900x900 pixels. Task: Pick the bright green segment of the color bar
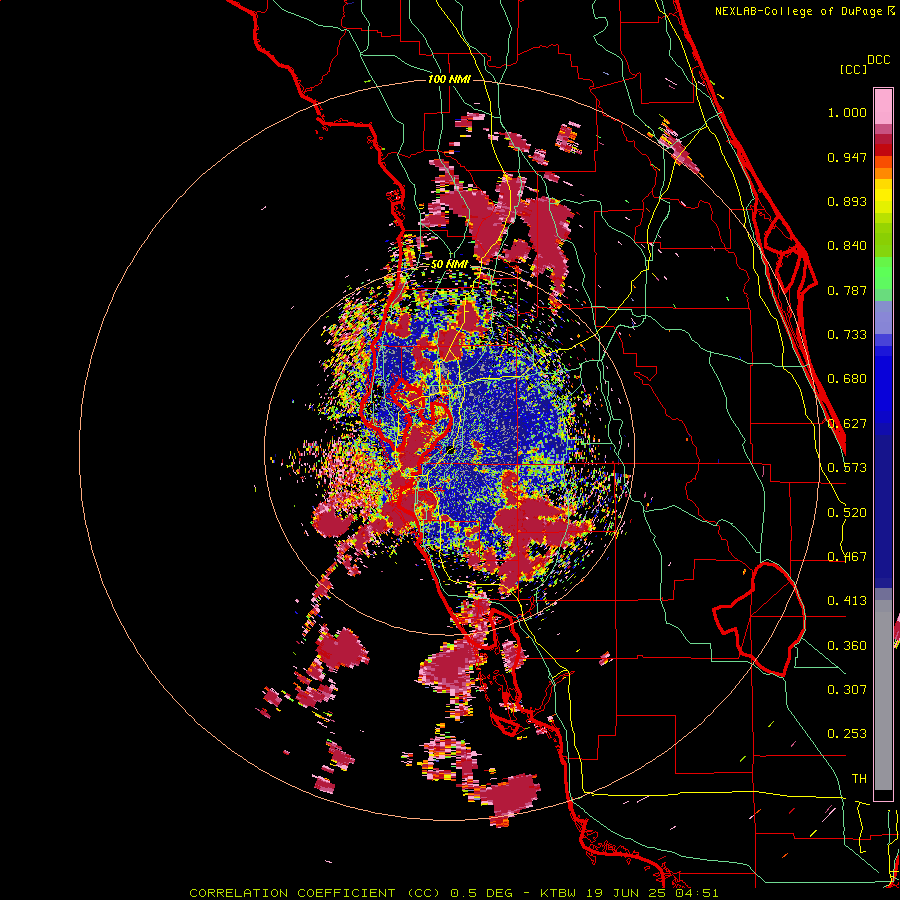click(x=883, y=273)
